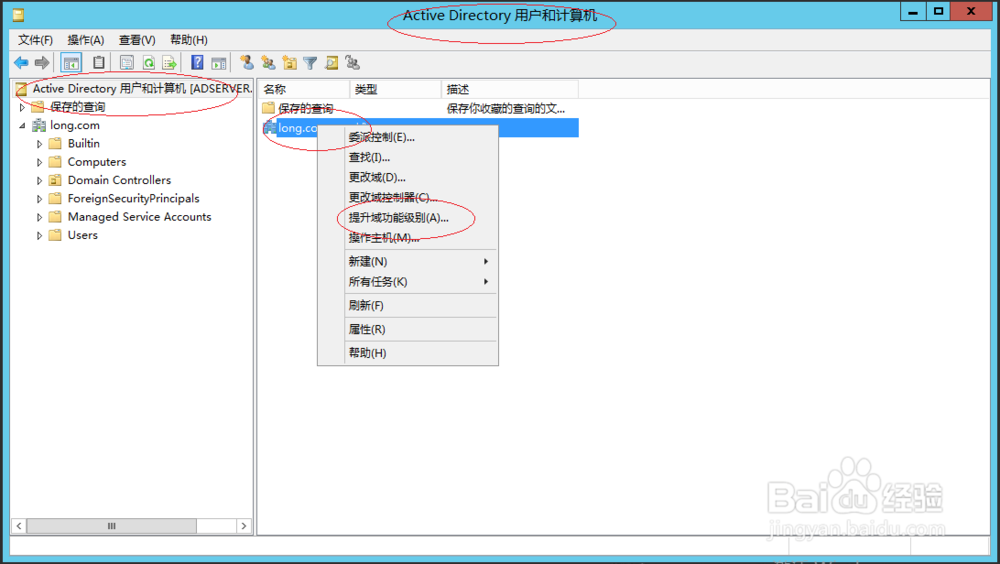Choose 刷新(F) from context menu

point(408,306)
